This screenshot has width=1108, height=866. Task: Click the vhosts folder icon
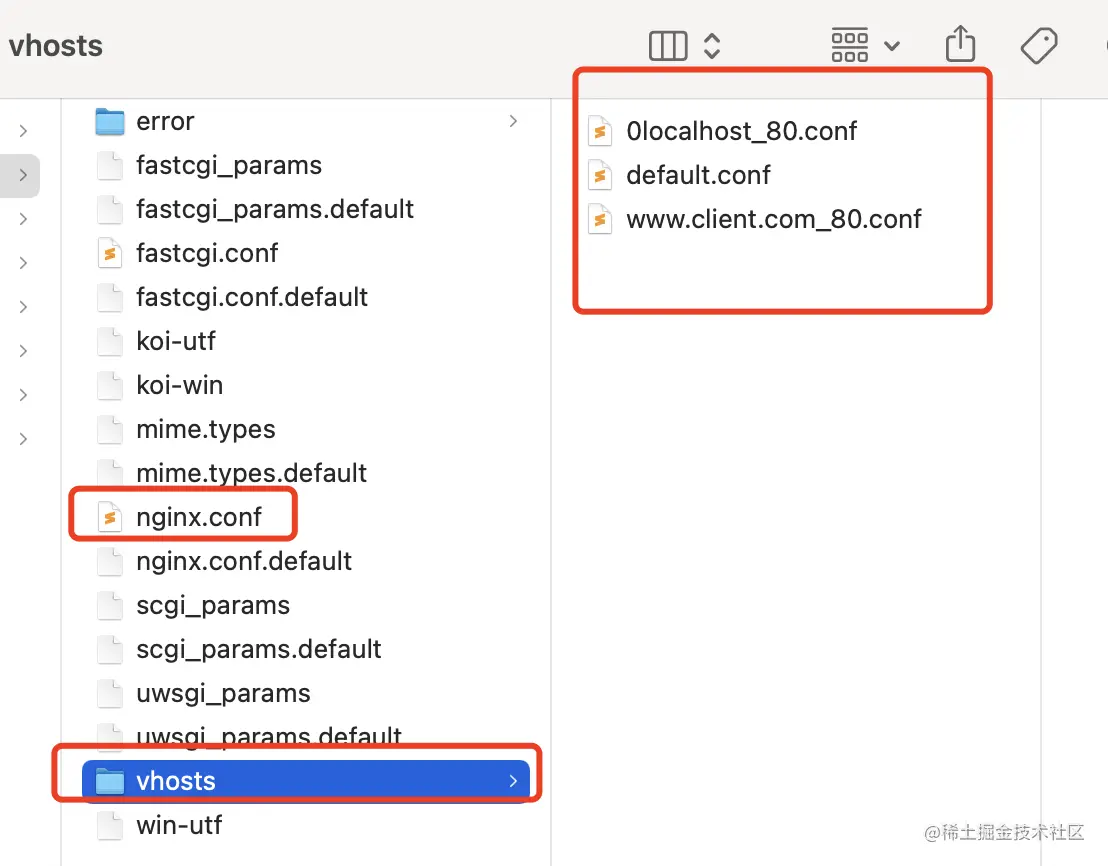click(110, 781)
